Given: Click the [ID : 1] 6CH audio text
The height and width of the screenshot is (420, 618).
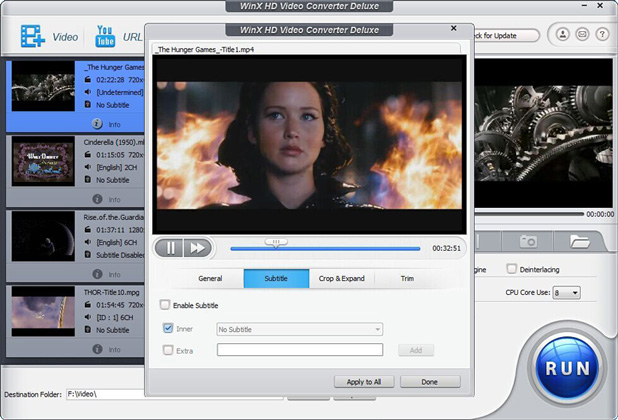Looking at the screenshot, I should pyautogui.click(x=115, y=317).
